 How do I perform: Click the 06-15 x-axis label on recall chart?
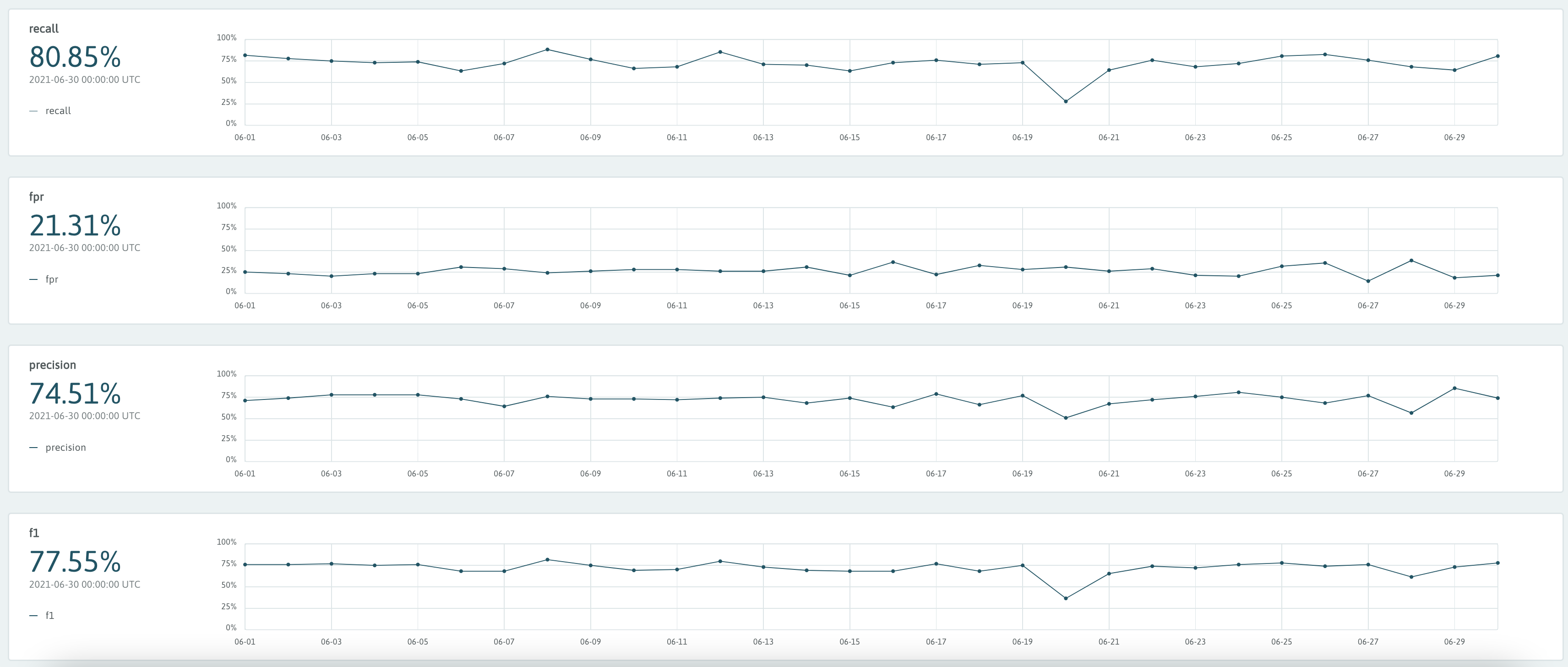pyautogui.click(x=849, y=138)
